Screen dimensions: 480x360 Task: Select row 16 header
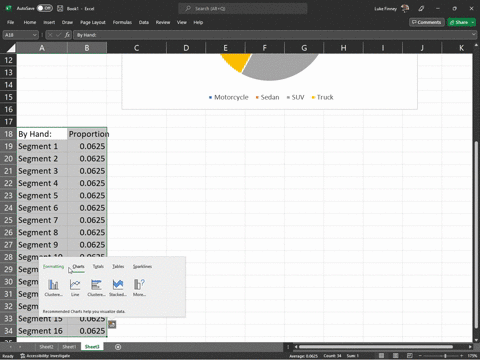[8, 109]
